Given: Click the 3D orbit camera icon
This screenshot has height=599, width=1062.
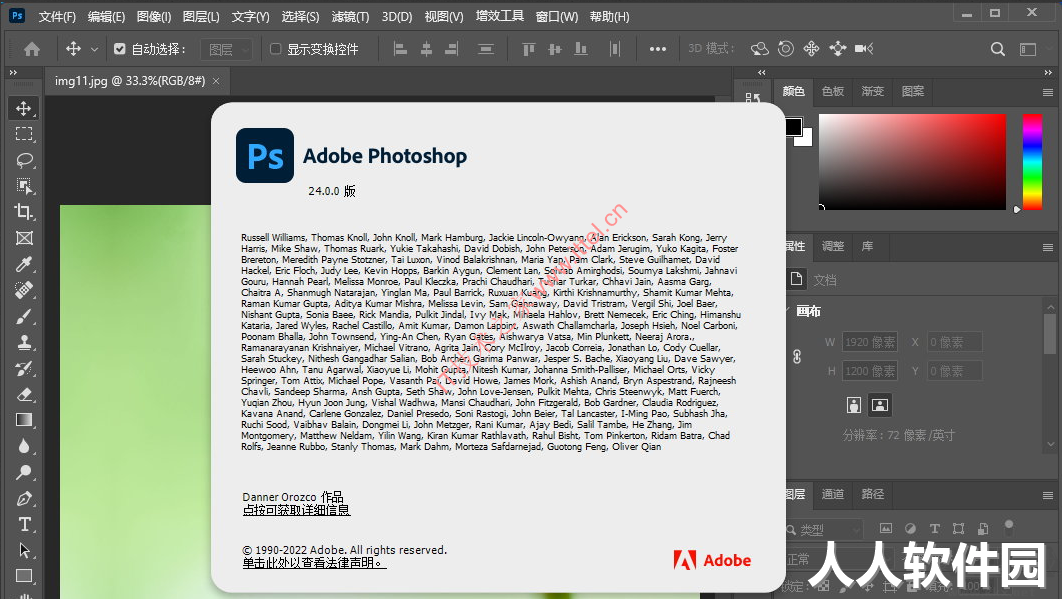Looking at the screenshot, I should pos(760,49).
